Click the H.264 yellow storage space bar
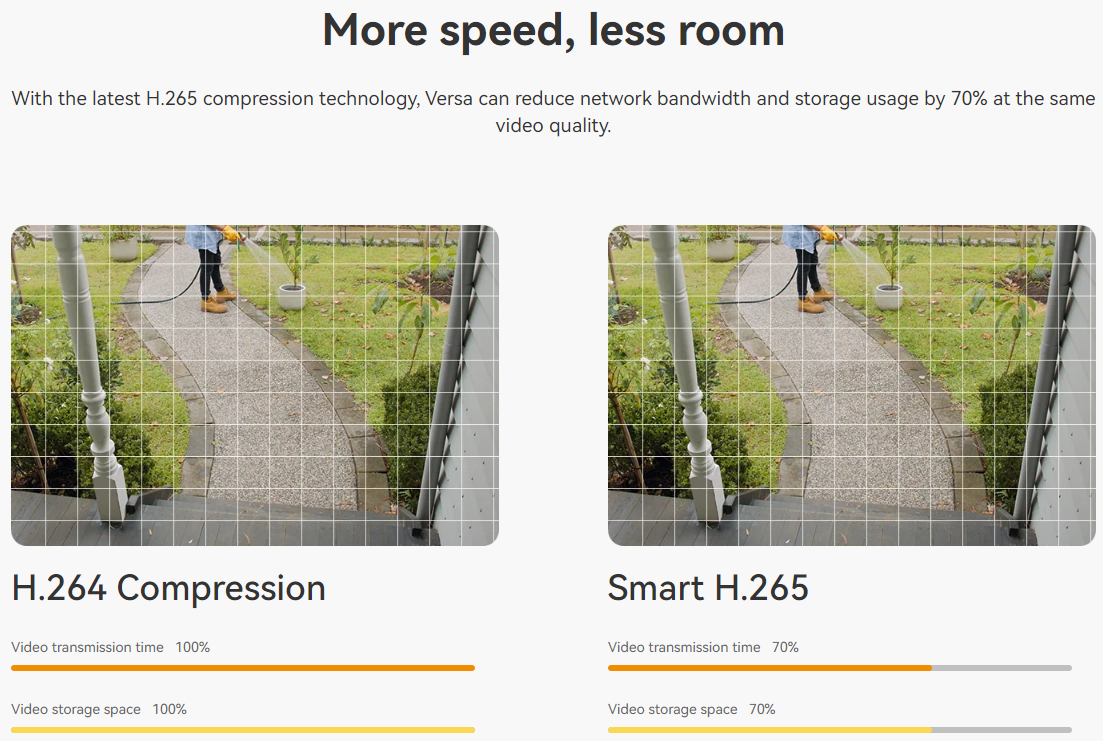1103x741 pixels. [243, 730]
